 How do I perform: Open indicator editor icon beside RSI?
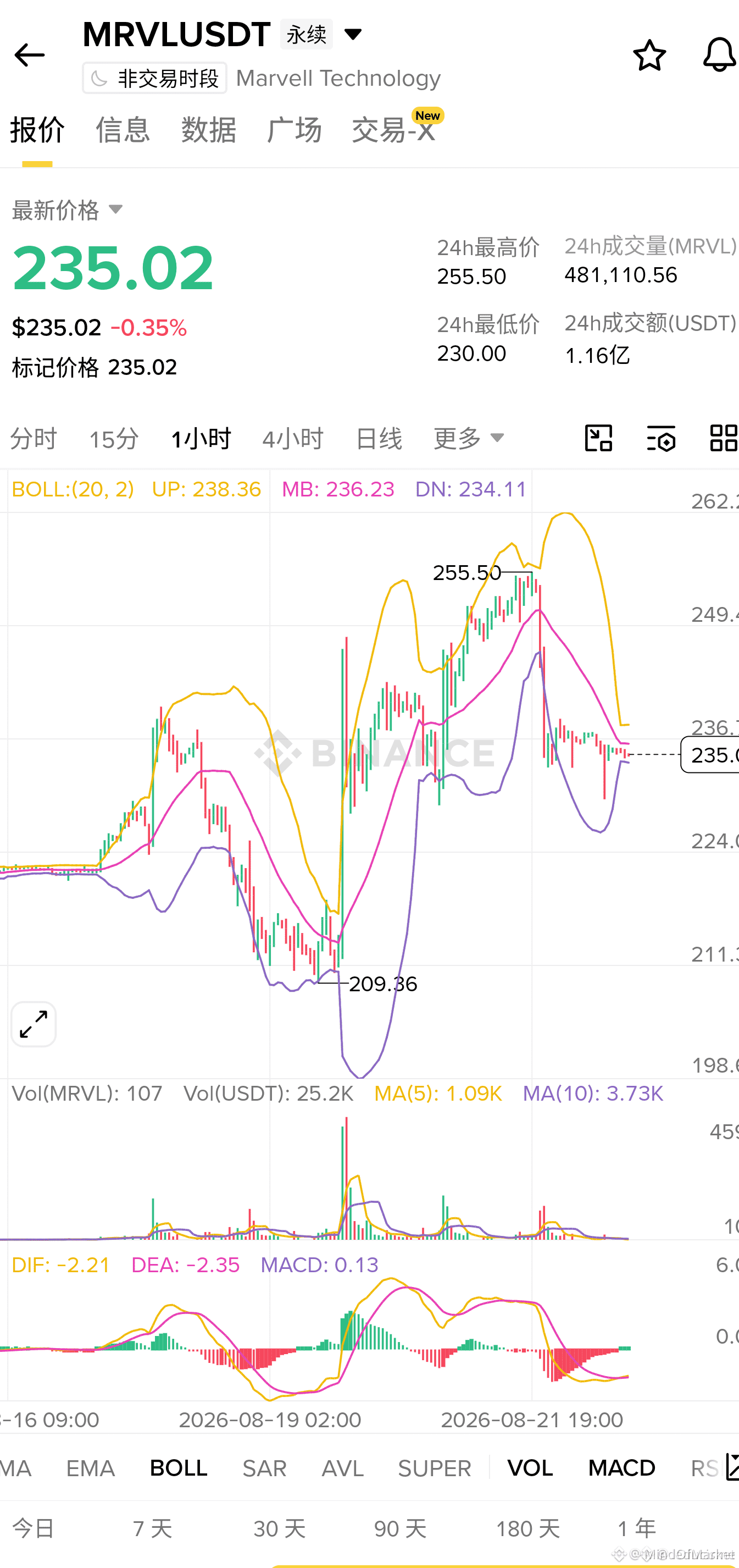point(732,1467)
